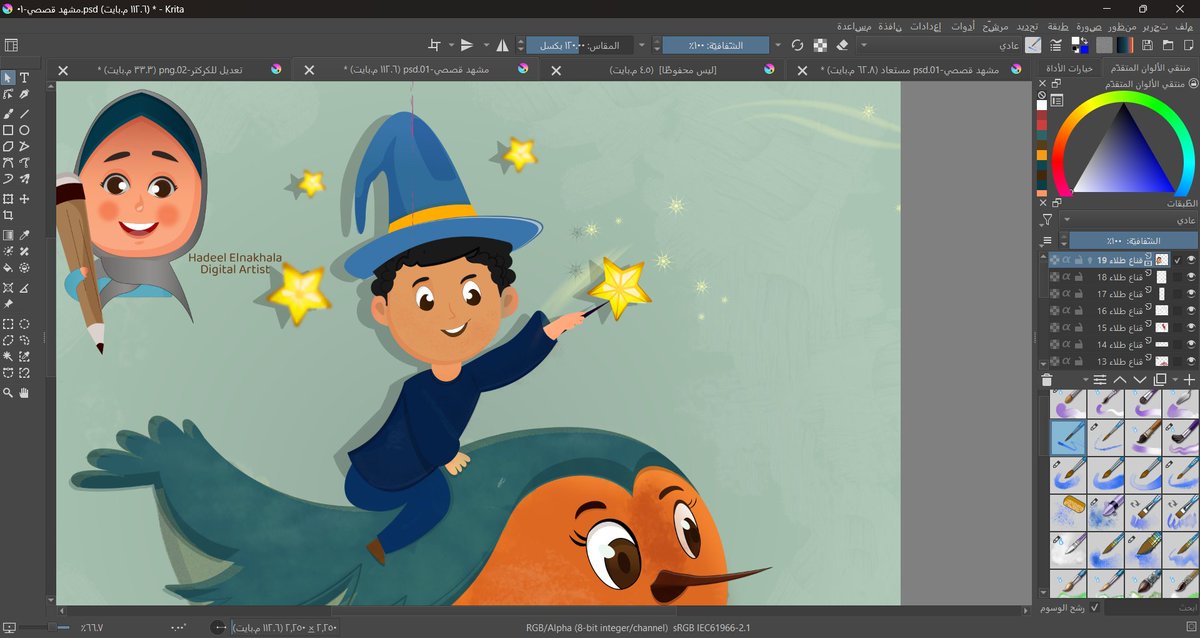Pick orange from the advanced color selector strip
Image resolution: width=1200 pixels, height=638 pixels.
(1044, 150)
